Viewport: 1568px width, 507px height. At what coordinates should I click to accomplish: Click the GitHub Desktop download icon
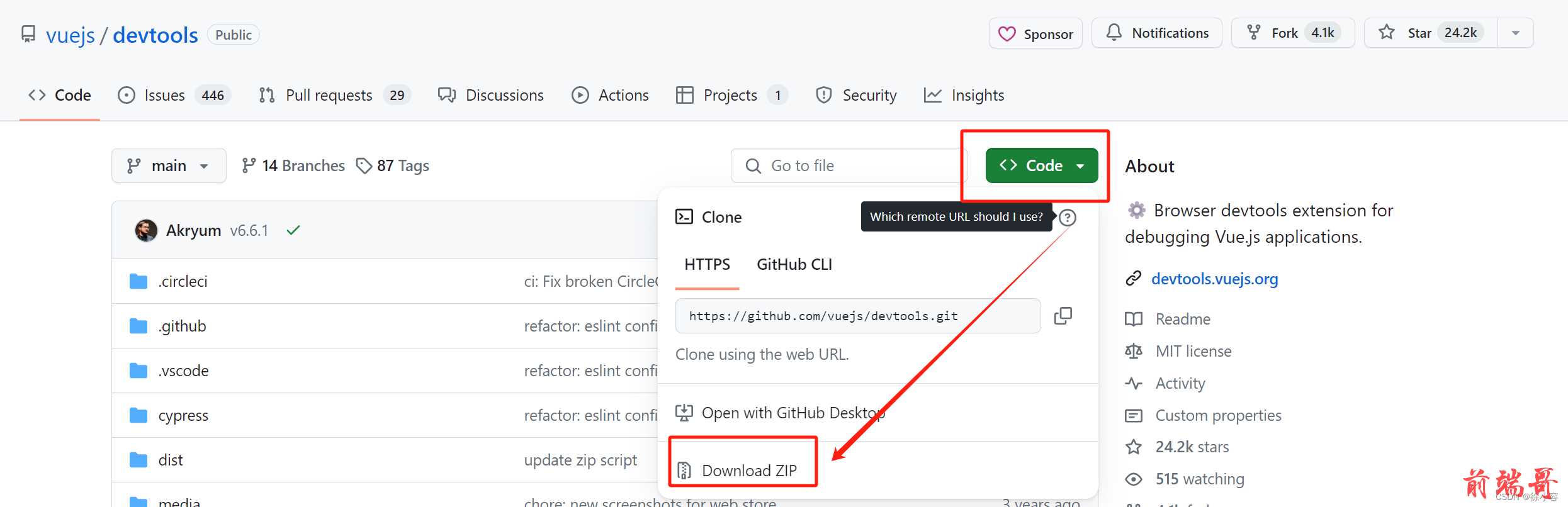click(684, 413)
